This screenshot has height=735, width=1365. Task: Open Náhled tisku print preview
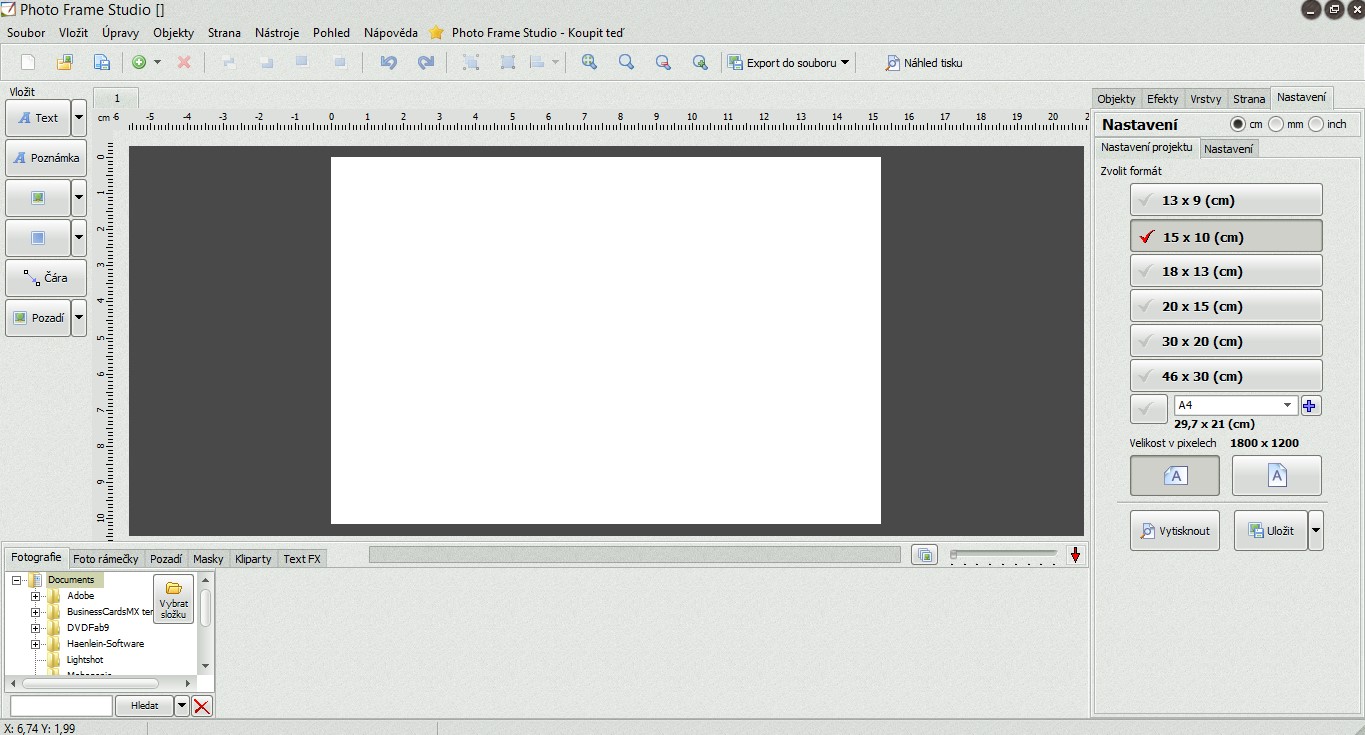(923, 62)
